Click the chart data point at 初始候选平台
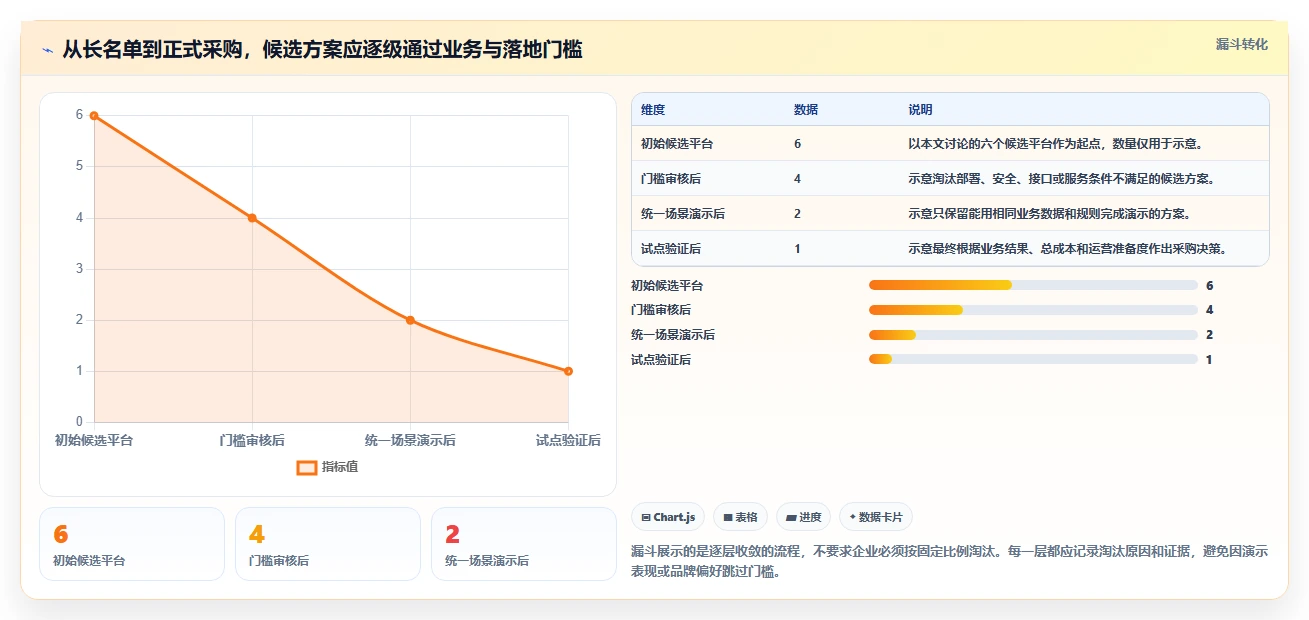This screenshot has width=1309, height=620. coord(94,116)
